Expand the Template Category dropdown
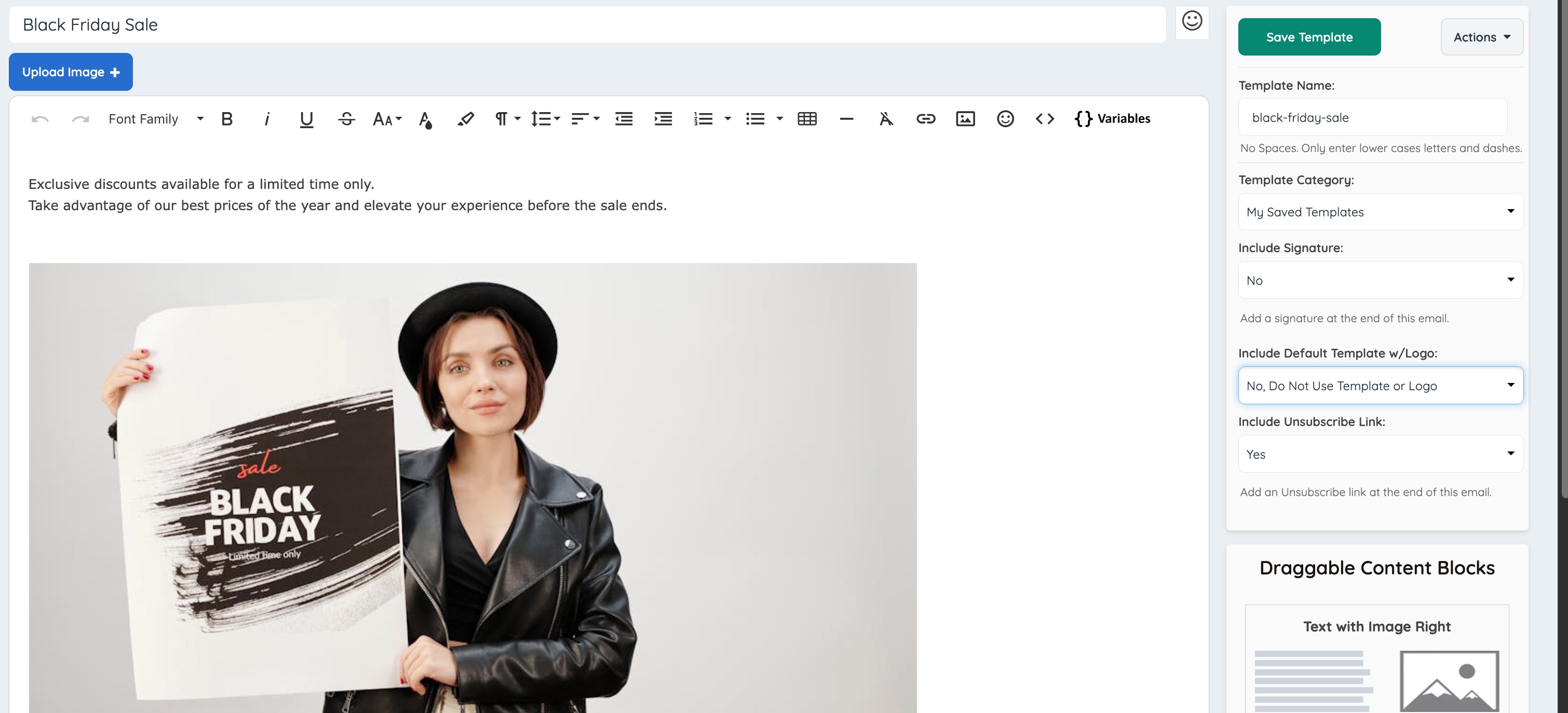The height and width of the screenshot is (713, 1568). coord(1380,212)
